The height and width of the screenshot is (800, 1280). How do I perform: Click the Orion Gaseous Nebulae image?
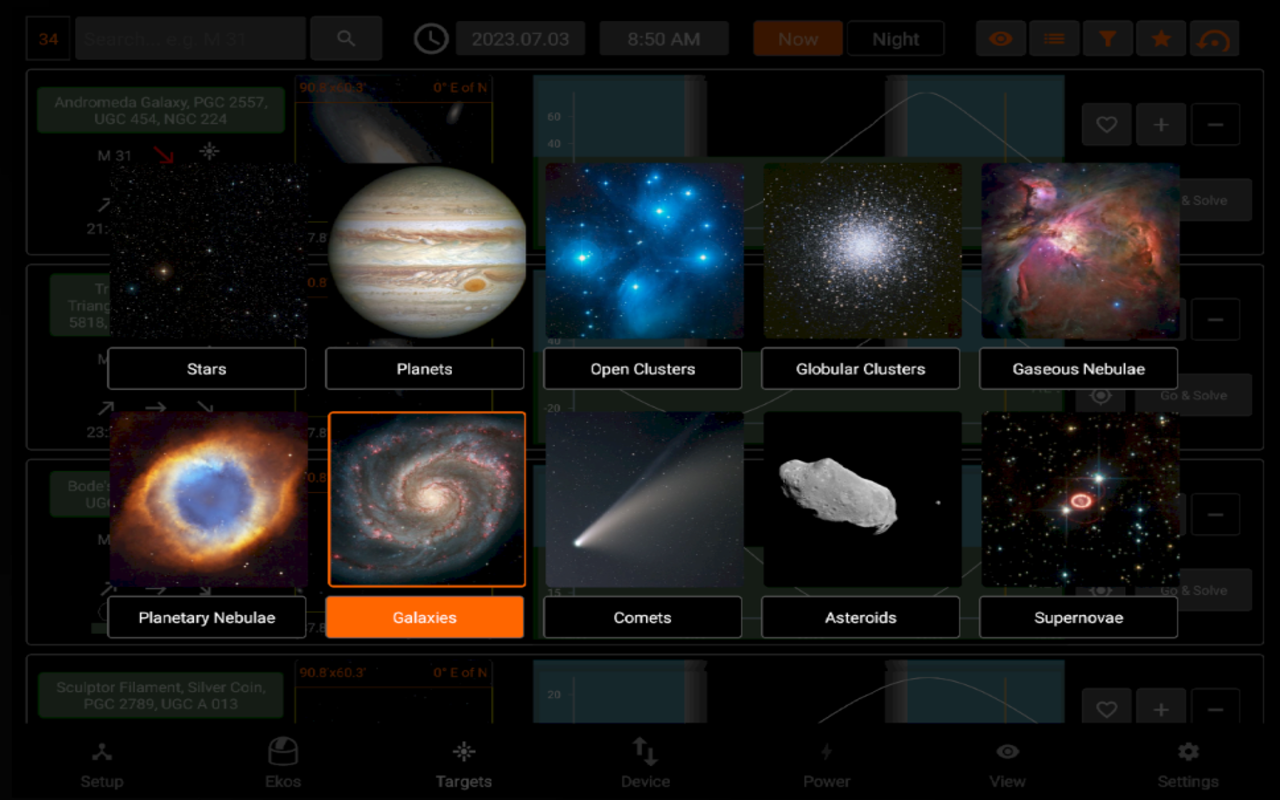pos(1080,252)
